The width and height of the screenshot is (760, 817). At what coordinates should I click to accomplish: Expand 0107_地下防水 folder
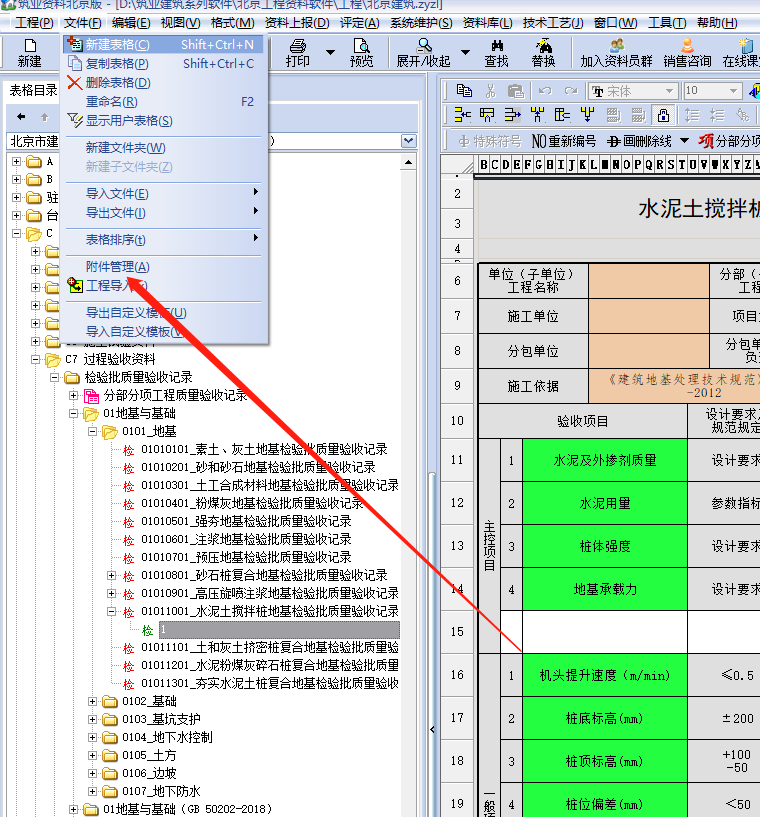[92, 791]
